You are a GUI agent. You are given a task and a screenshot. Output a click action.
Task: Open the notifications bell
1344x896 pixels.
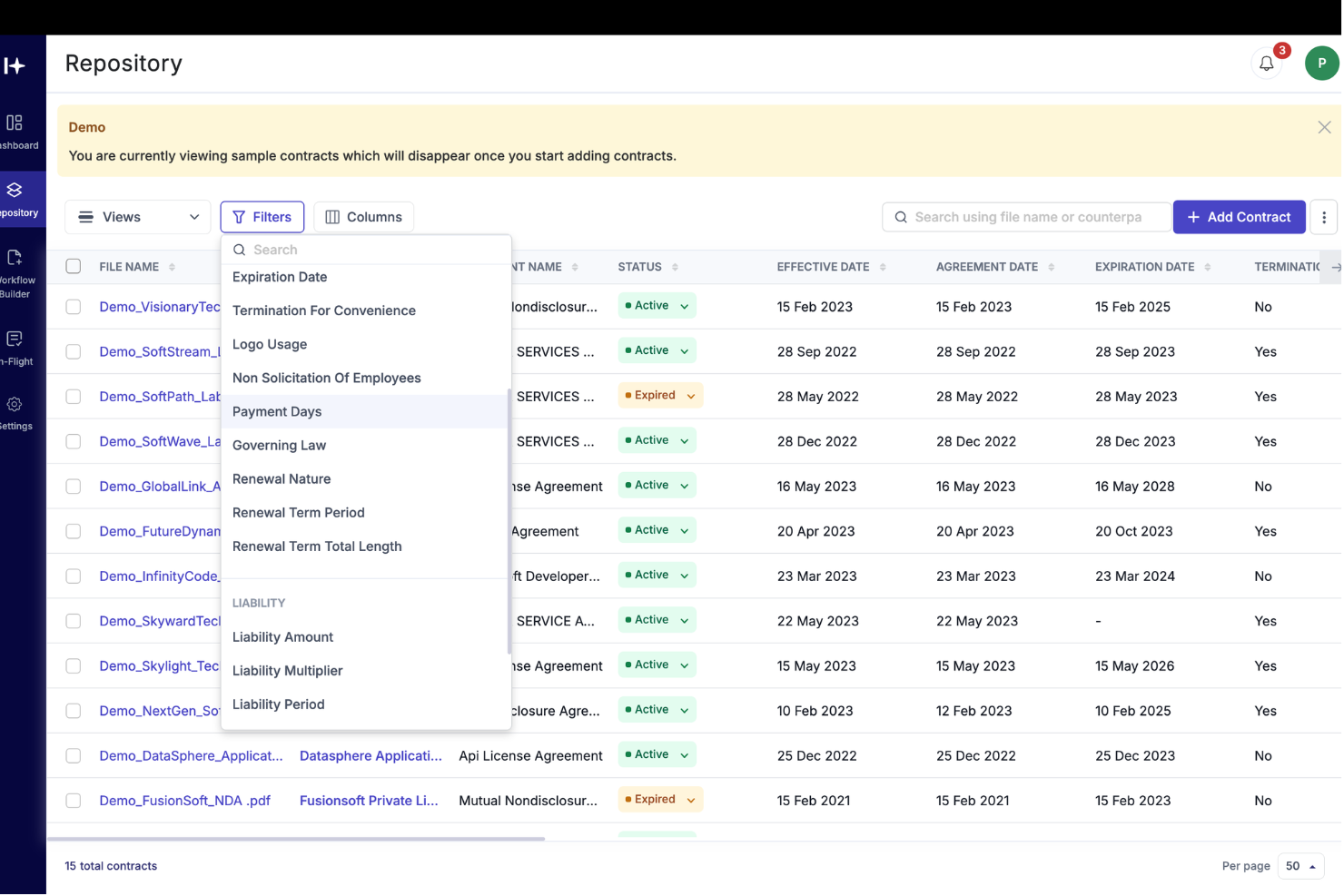point(1267,64)
